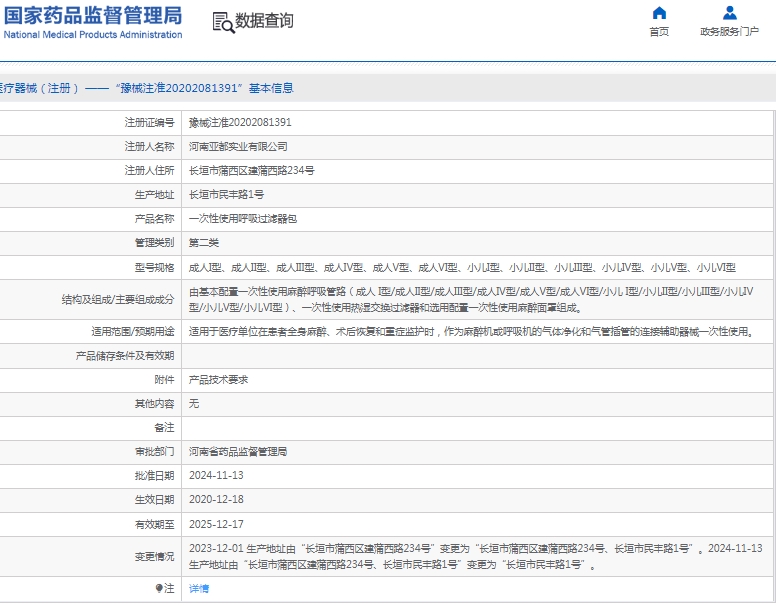Click the 注册证编号 row label
The height and width of the screenshot is (606, 776).
(149, 122)
